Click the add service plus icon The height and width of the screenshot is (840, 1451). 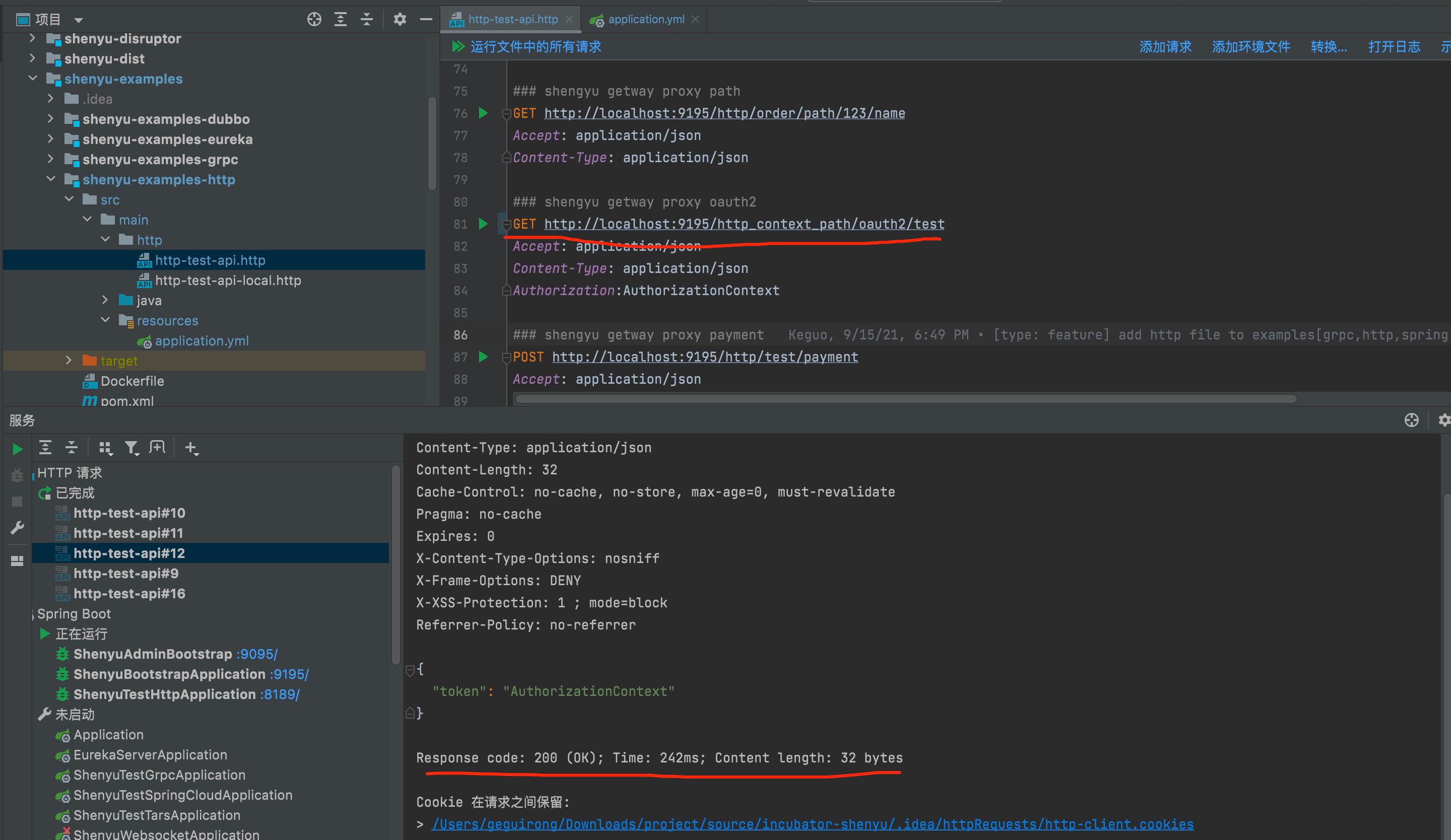191,447
